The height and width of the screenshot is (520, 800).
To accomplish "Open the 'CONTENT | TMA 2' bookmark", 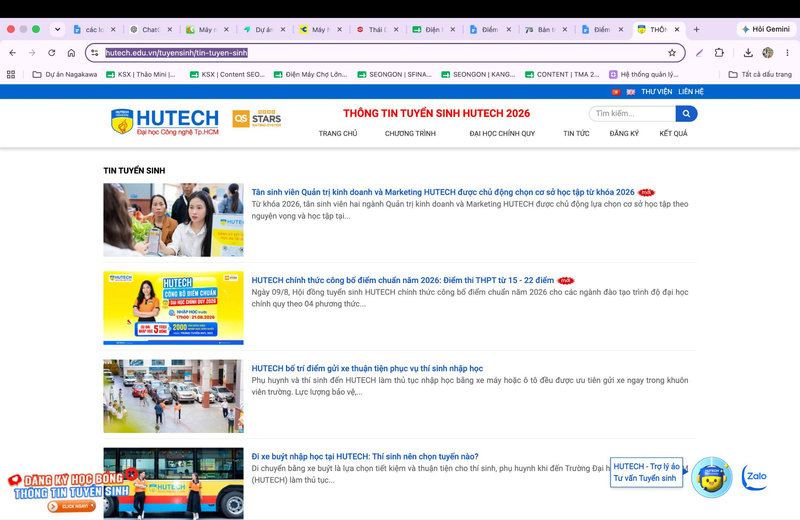I will (562, 75).
